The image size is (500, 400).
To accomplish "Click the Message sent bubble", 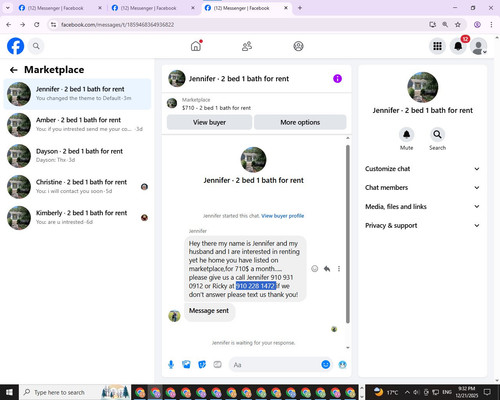I will tap(209, 311).
